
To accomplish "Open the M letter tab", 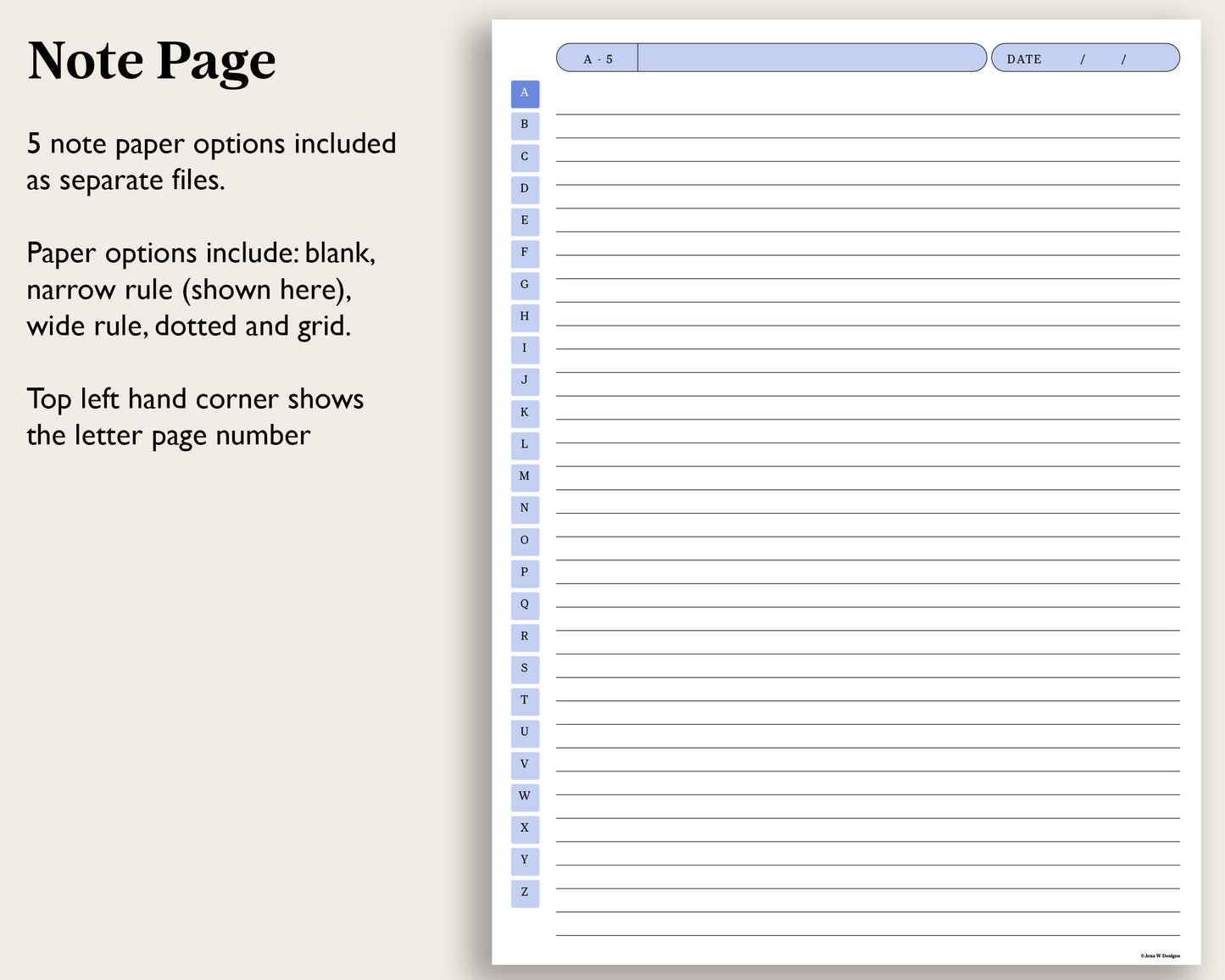I will pyautogui.click(x=524, y=477).
